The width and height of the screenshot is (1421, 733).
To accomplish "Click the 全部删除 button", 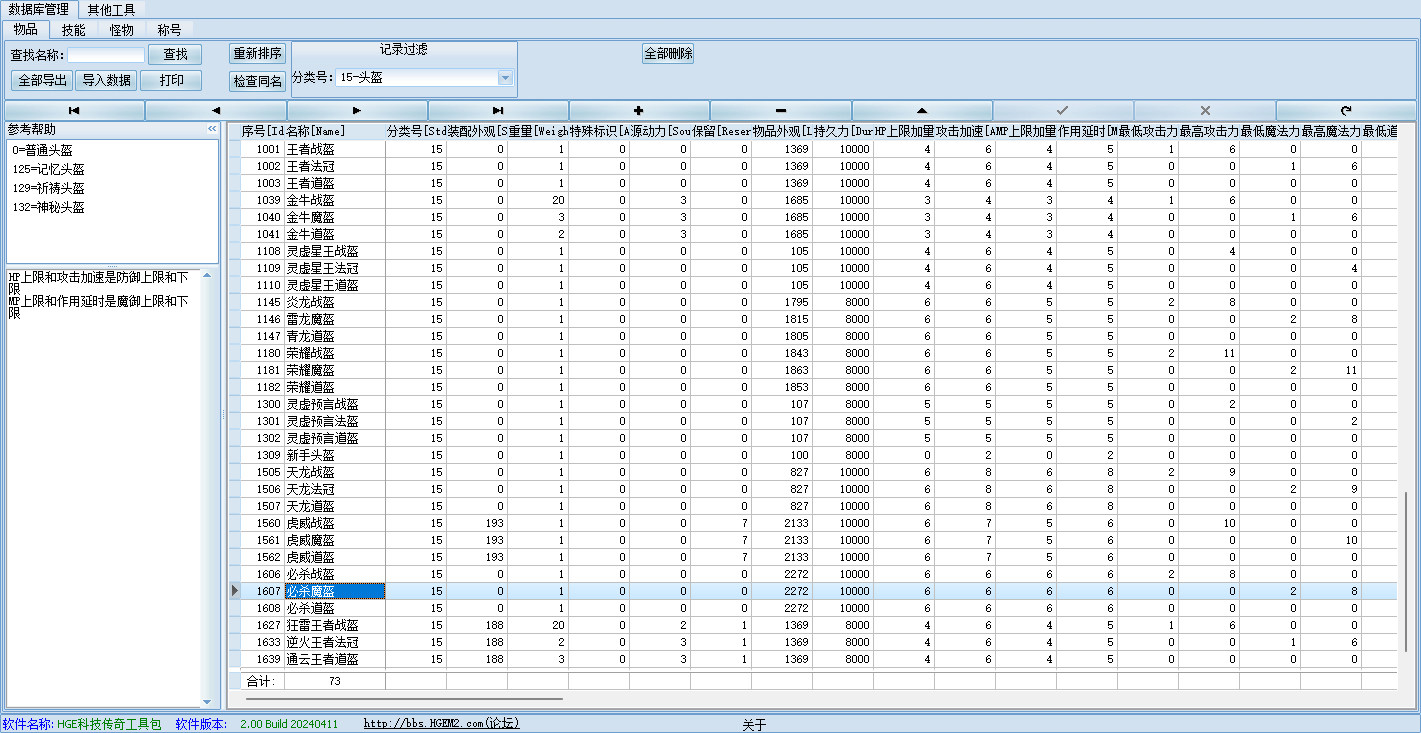I will click(x=668, y=53).
